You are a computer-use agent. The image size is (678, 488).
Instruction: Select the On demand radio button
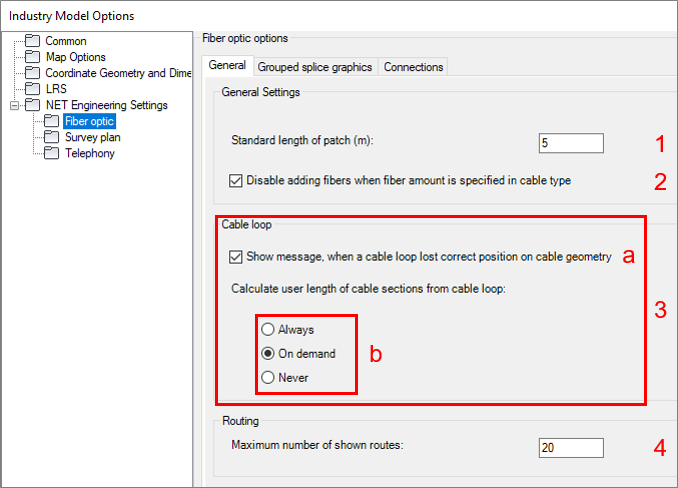(x=268, y=354)
